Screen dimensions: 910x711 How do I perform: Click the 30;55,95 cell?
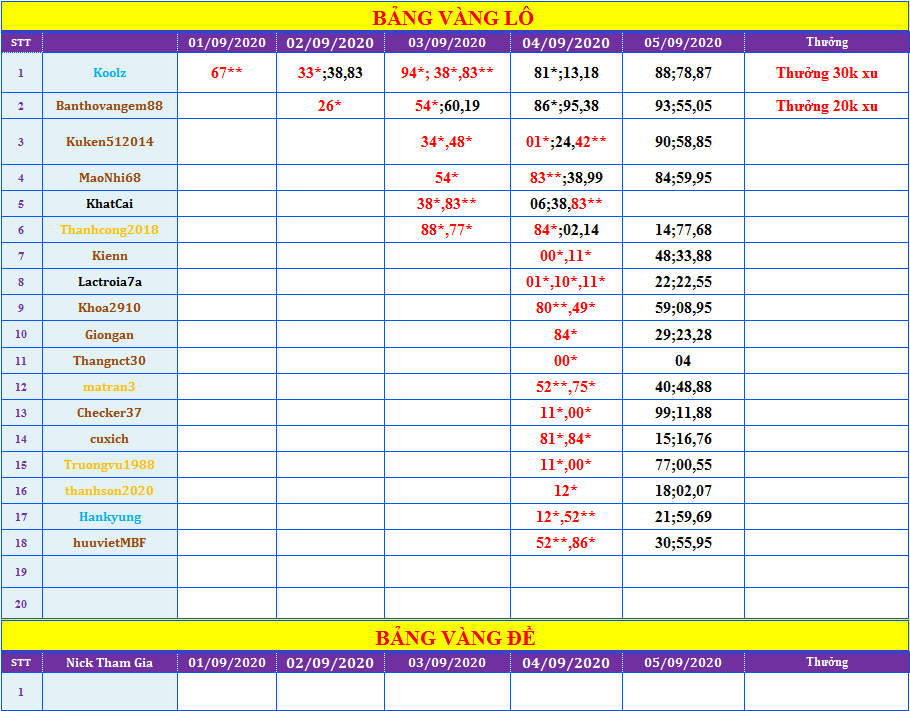click(683, 543)
